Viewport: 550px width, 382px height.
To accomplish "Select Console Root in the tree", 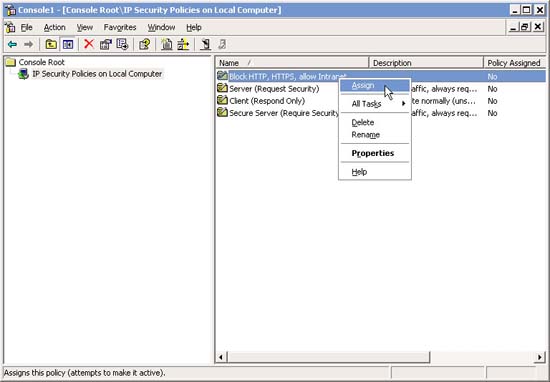I will point(41,62).
